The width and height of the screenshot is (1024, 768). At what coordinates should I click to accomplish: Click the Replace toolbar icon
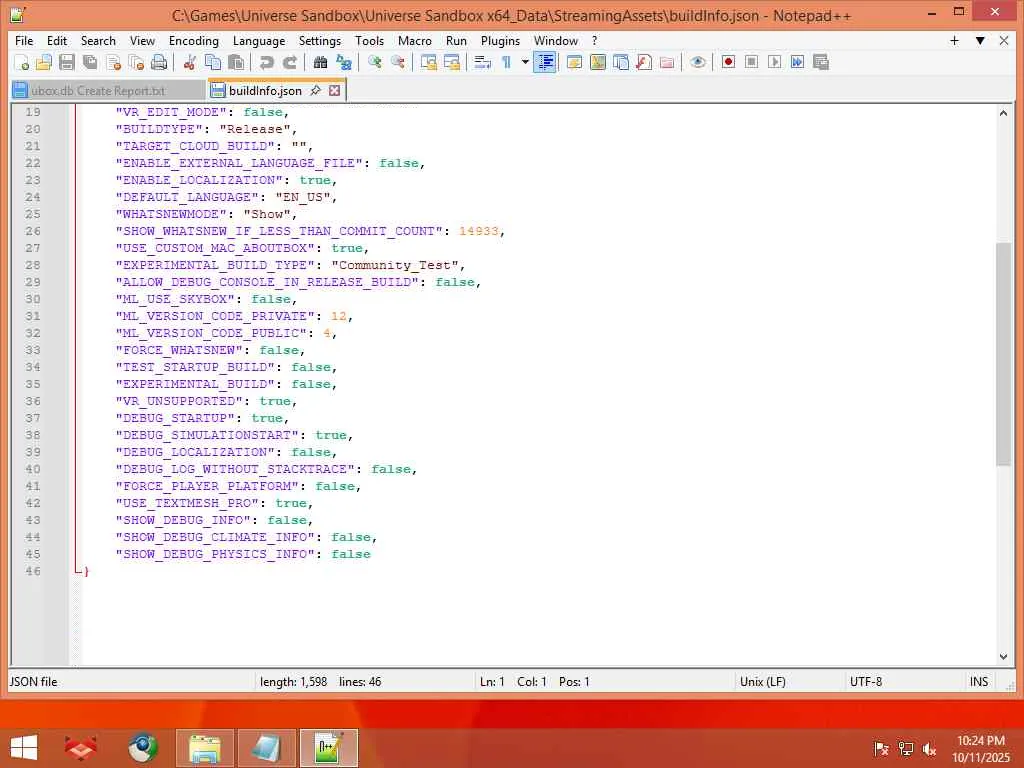(344, 62)
